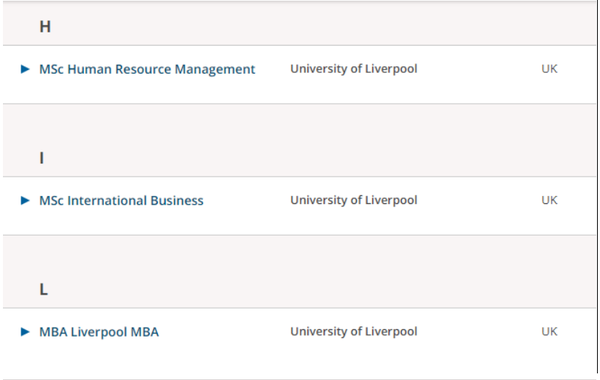Open the MSc International Business link
Image resolution: width=600 pixels, height=380 pixels.
coord(121,201)
